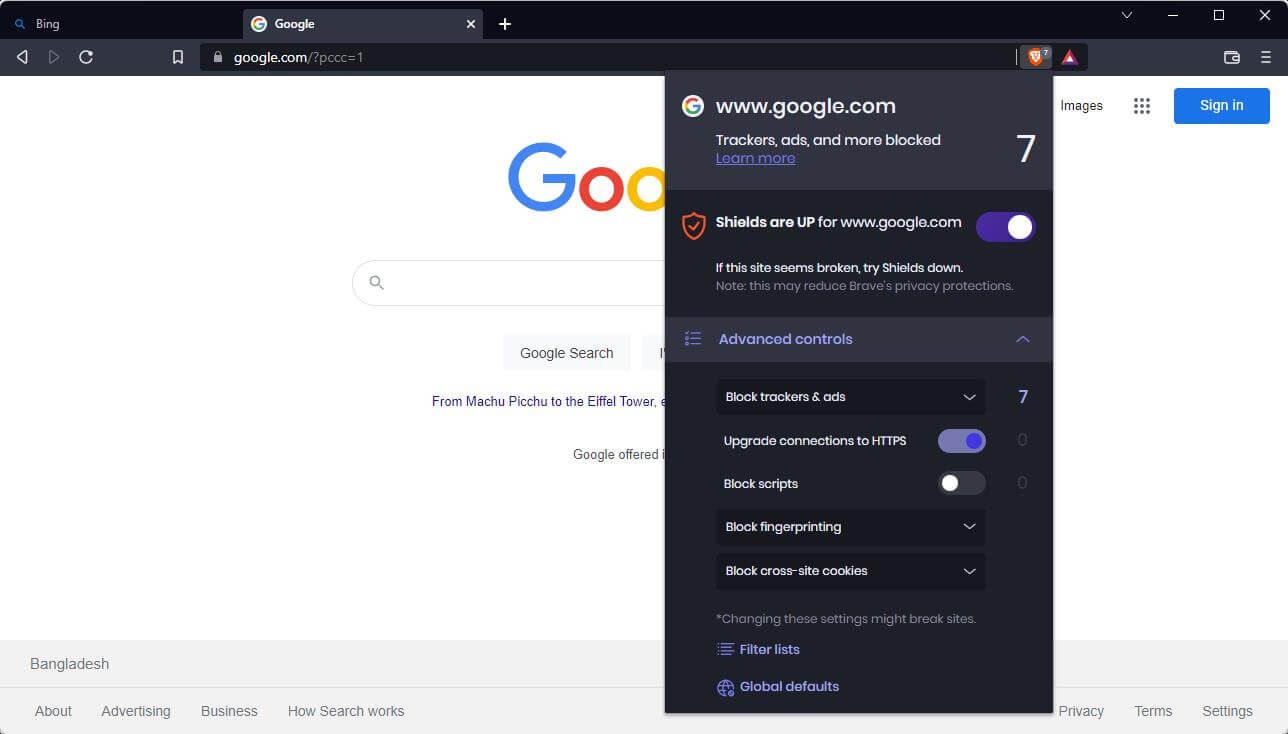Open the Images link
Image resolution: width=1288 pixels, height=734 pixels.
1081,106
